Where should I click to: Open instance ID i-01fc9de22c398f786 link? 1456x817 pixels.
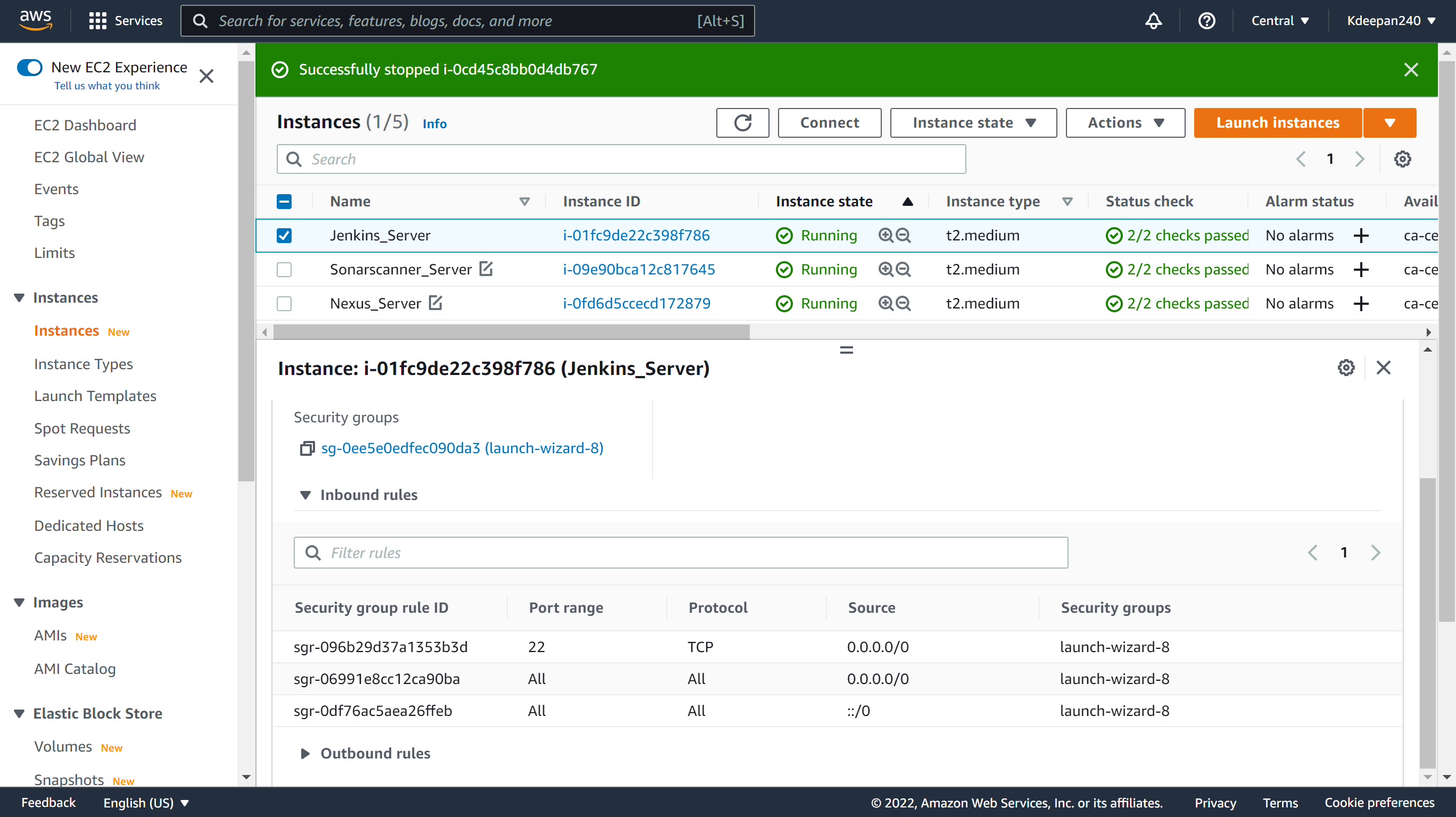[636, 236]
